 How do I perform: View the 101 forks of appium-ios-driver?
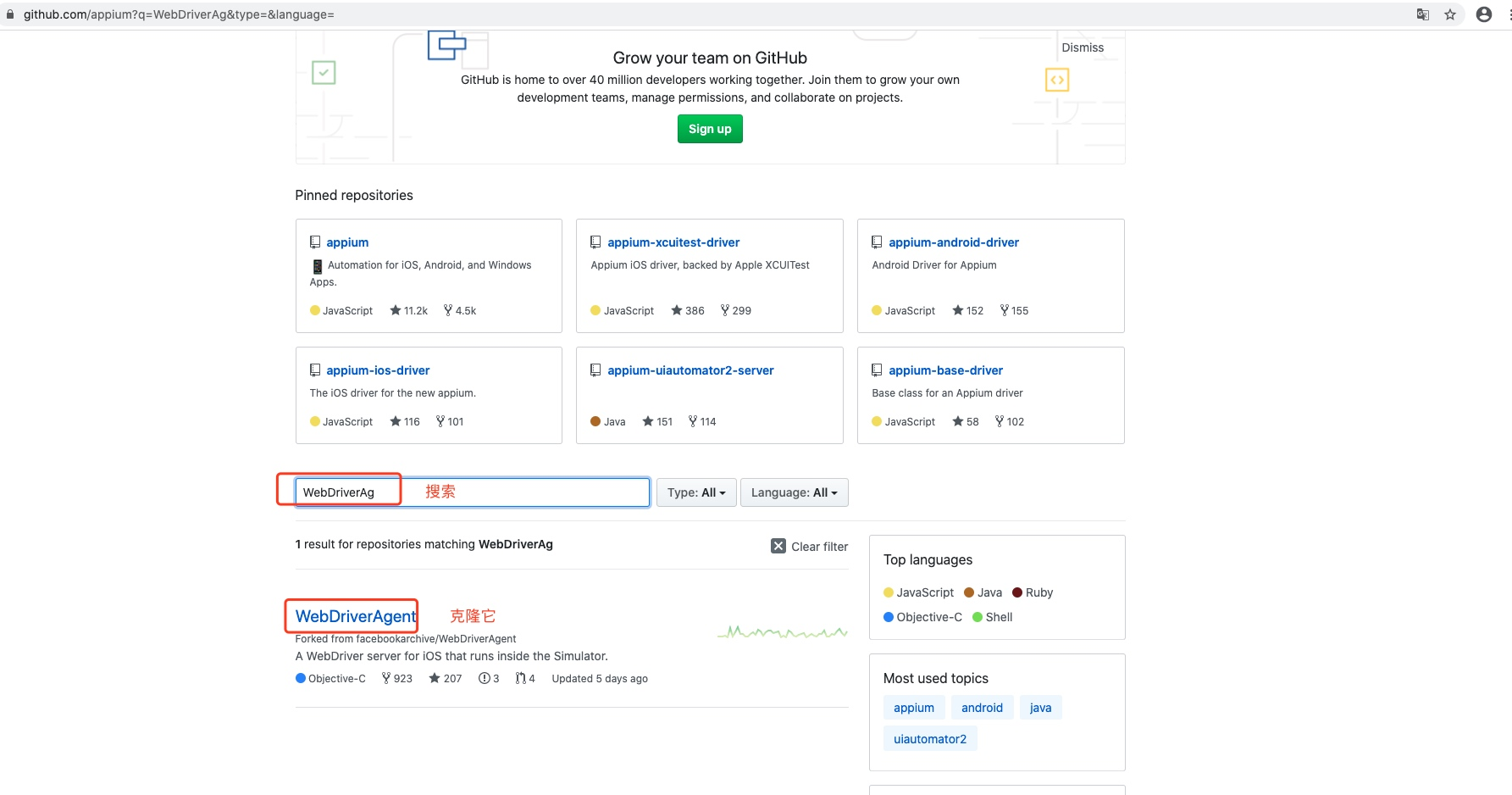pos(450,422)
